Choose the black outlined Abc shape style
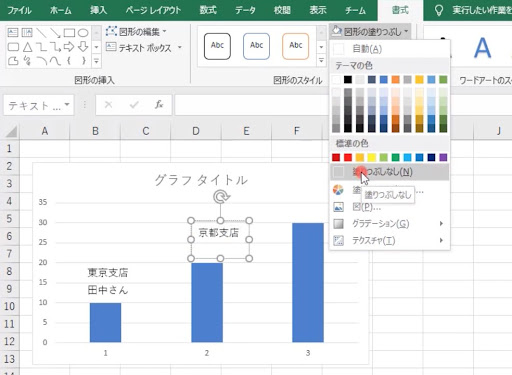512x375 pixels. 217,46
